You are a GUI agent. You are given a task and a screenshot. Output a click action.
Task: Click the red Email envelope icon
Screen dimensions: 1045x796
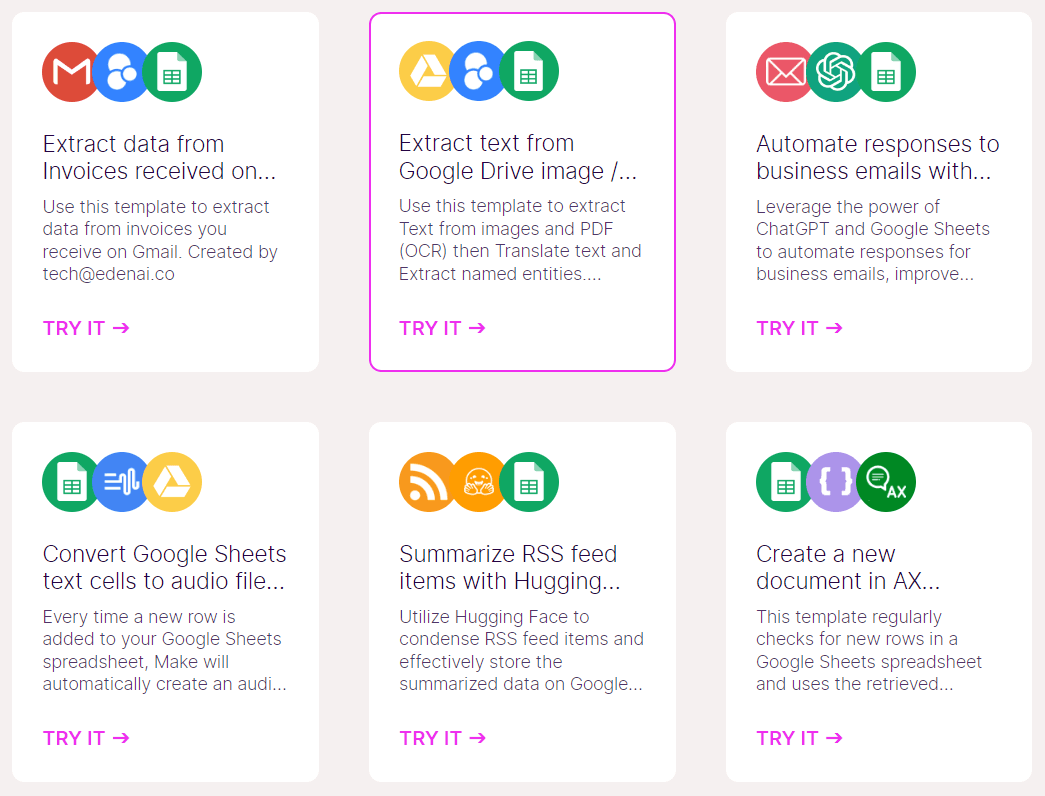tap(785, 72)
